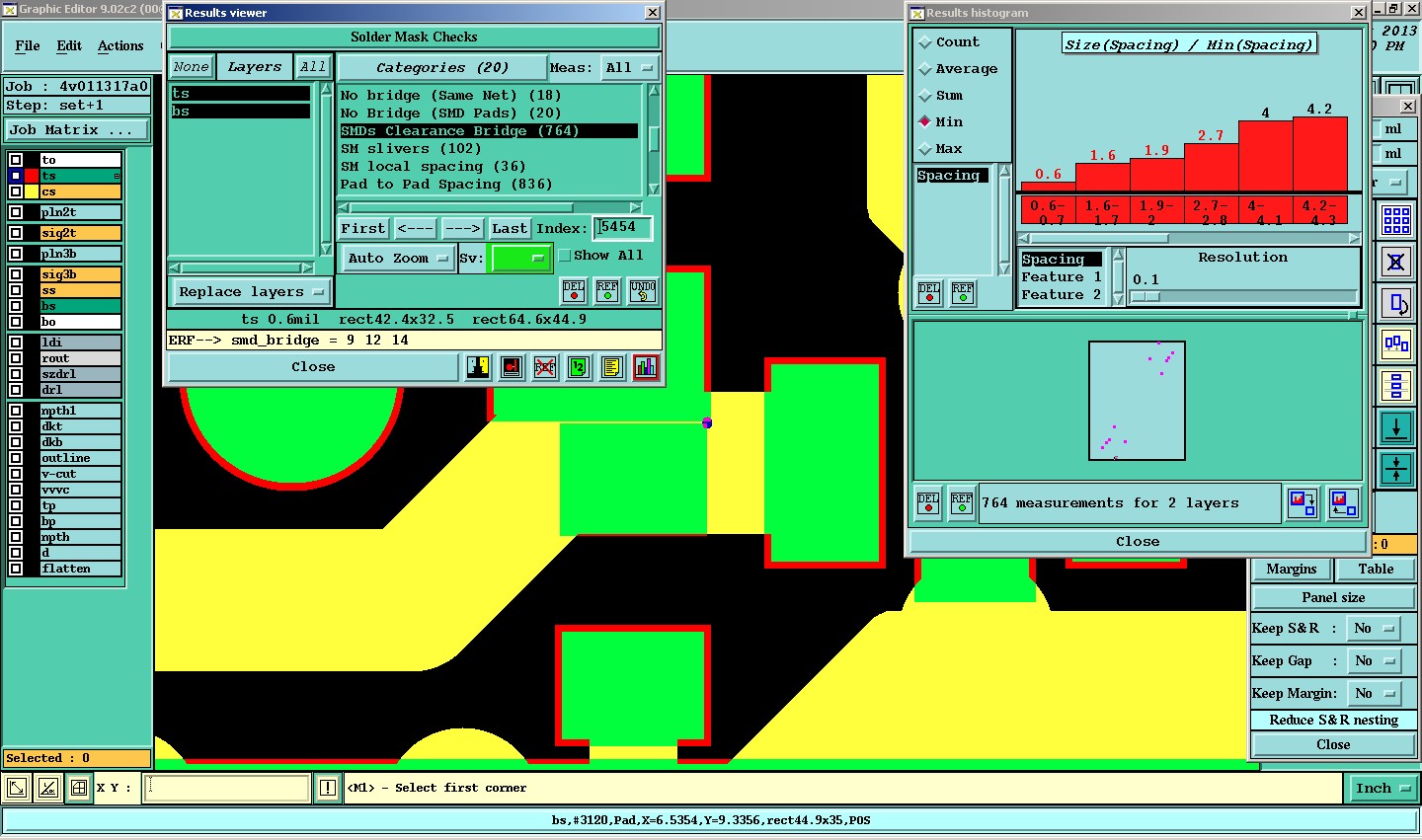Open the Keep Margin No dropdown
1422x840 pixels.
point(1375,694)
